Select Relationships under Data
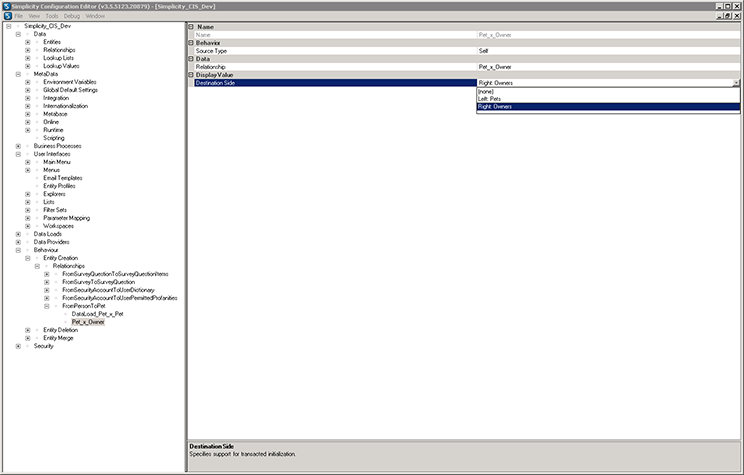Screen dimensions: 744x475 (x=59, y=50)
